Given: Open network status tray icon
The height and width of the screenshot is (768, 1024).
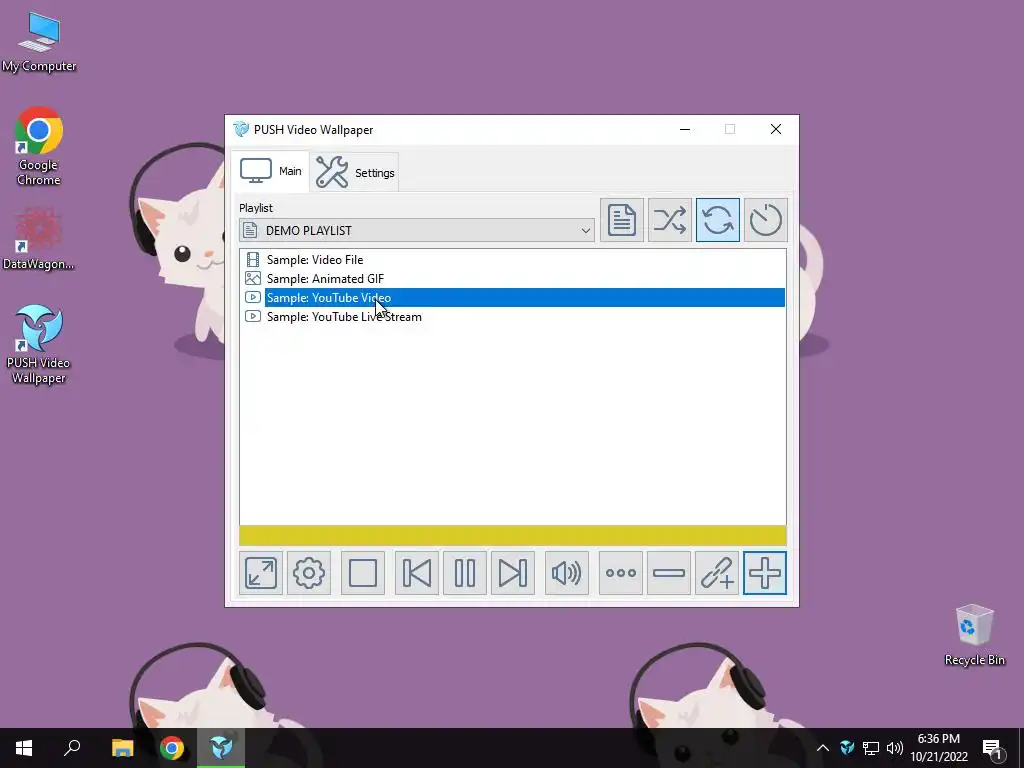Looking at the screenshot, I should [x=871, y=748].
